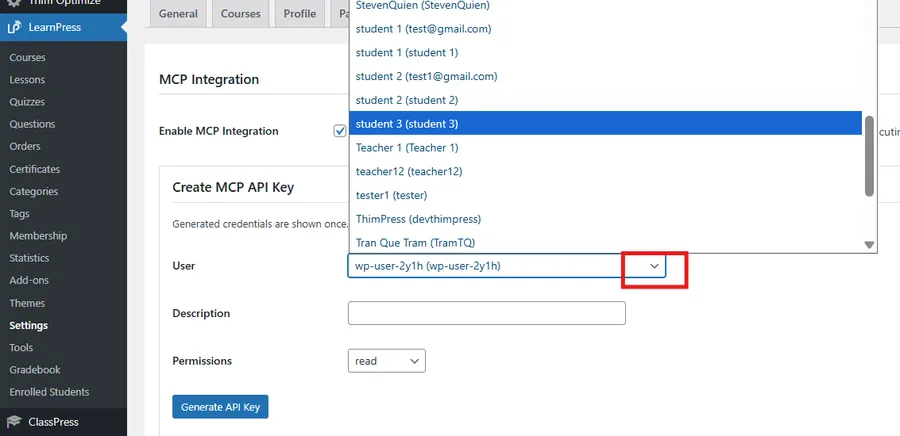Image resolution: width=900 pixels, height=436 pixels.
Task: Switch to the Profile tab
Action: tap(300, 14)
